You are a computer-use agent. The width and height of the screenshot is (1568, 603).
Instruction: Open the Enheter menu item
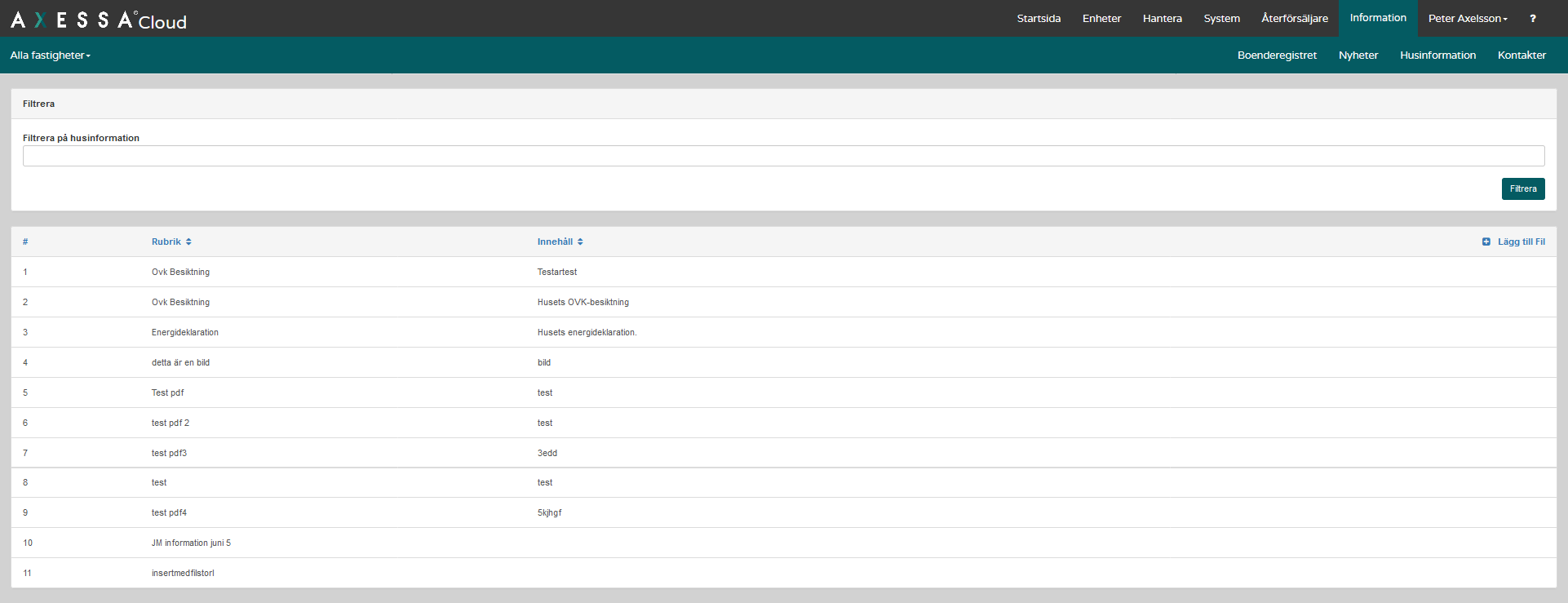[1101, 18]
